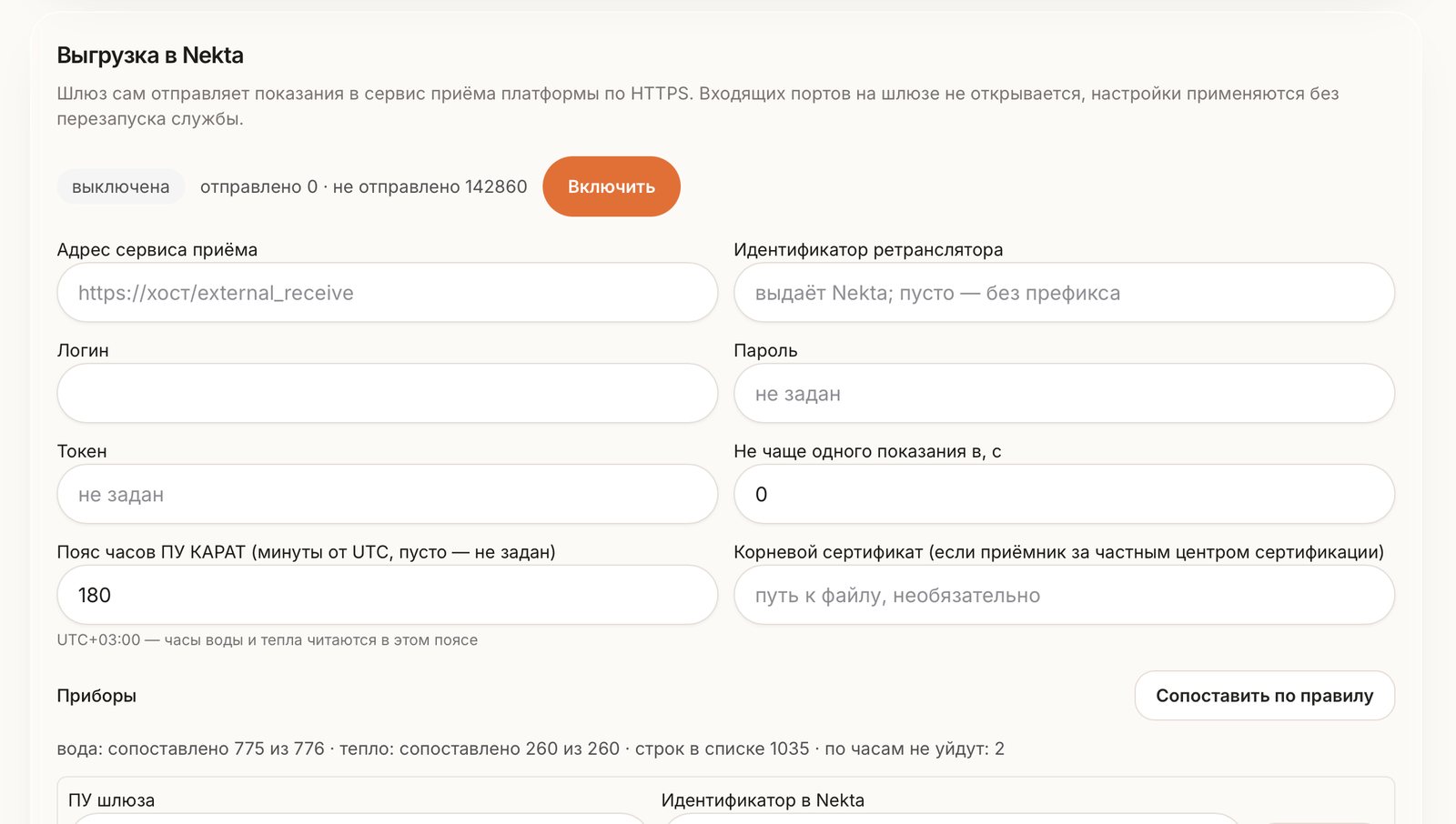Screen dimensions: 1456x824
Task: Click the Выгрузка в Nekta heading
Action: tap(150, 55)
